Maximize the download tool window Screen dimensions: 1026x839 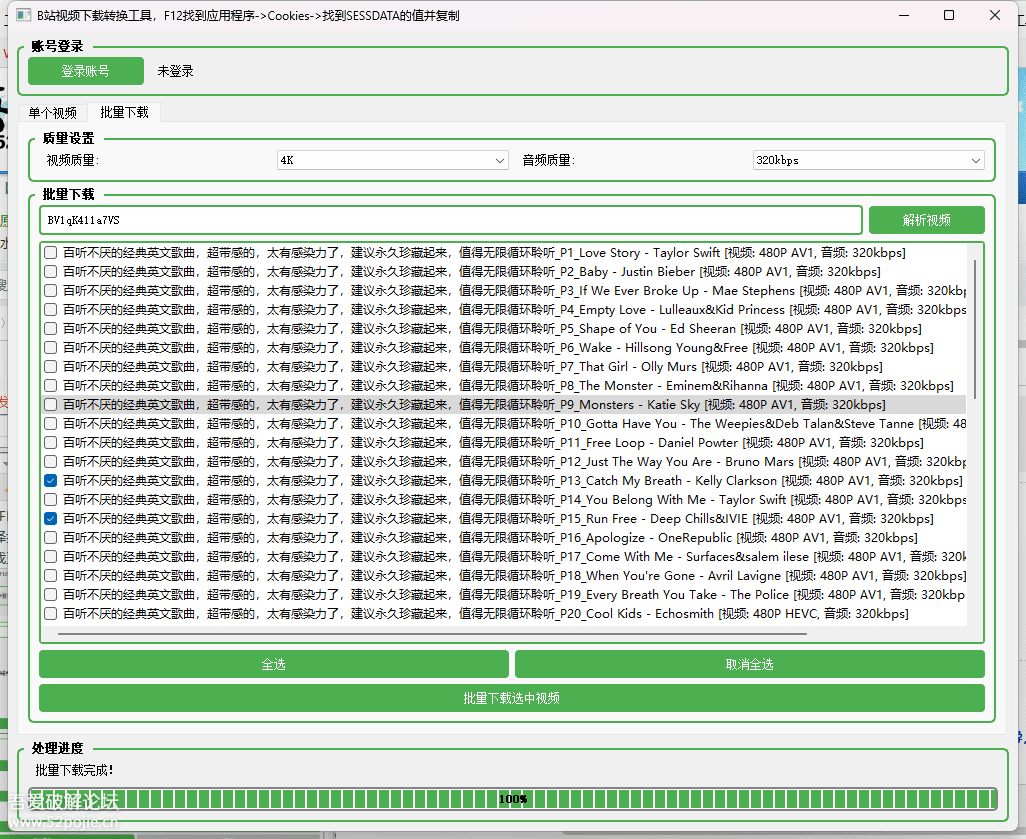[949, 15]
